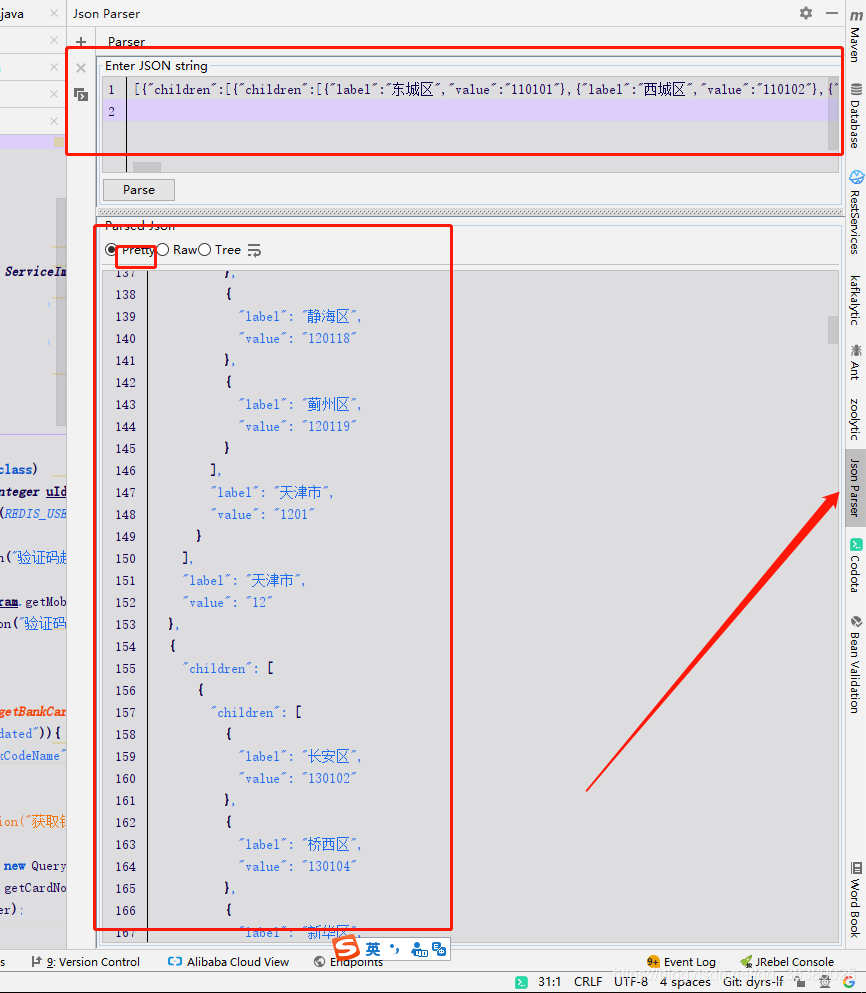866x993 pixels.
Task: Click inside Enter JSON string input line 1
Action: (x=481, y=89)
